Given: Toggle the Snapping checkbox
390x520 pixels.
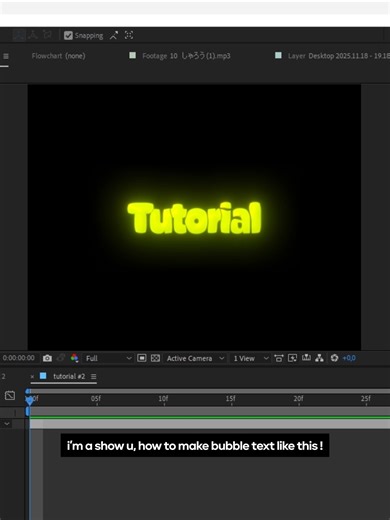Looking at the screenshot, I should (68, 35).
